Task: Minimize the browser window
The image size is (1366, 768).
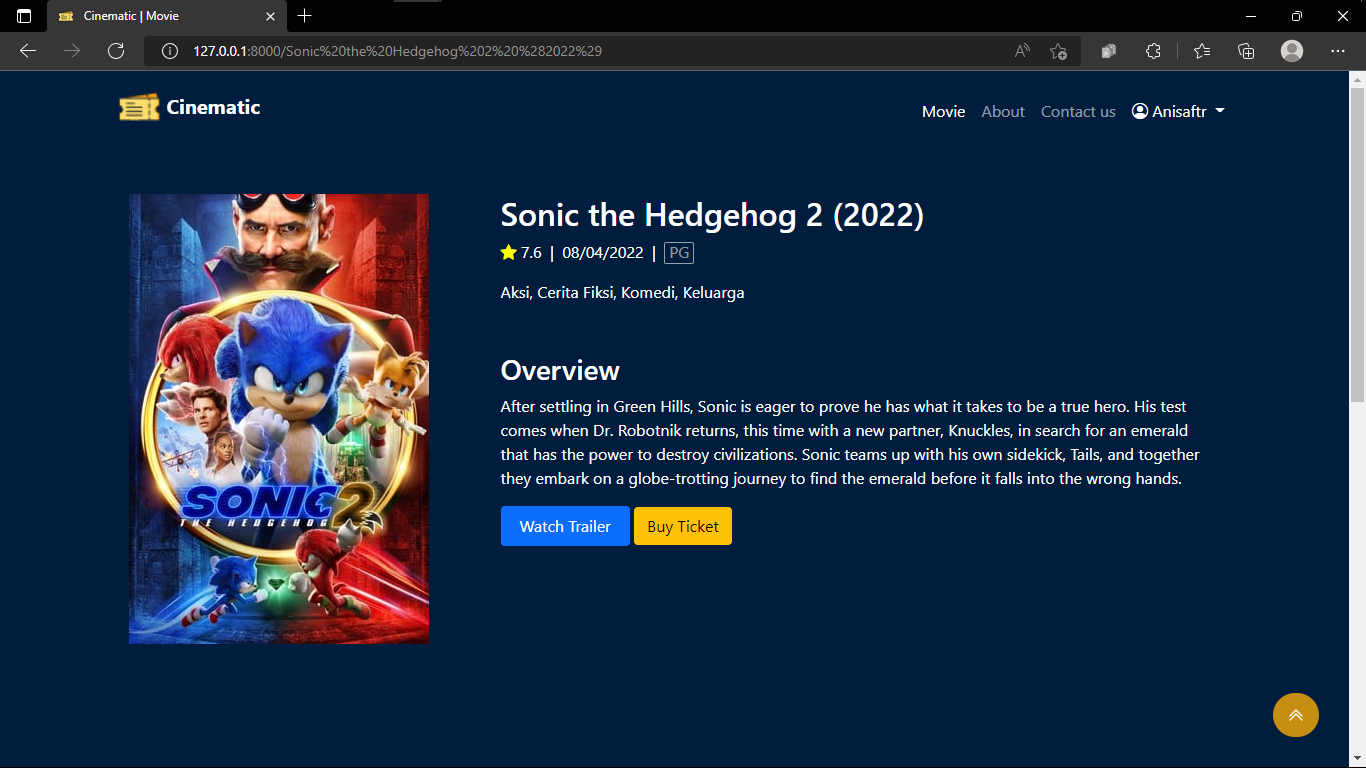Action: click(1251, 16)
